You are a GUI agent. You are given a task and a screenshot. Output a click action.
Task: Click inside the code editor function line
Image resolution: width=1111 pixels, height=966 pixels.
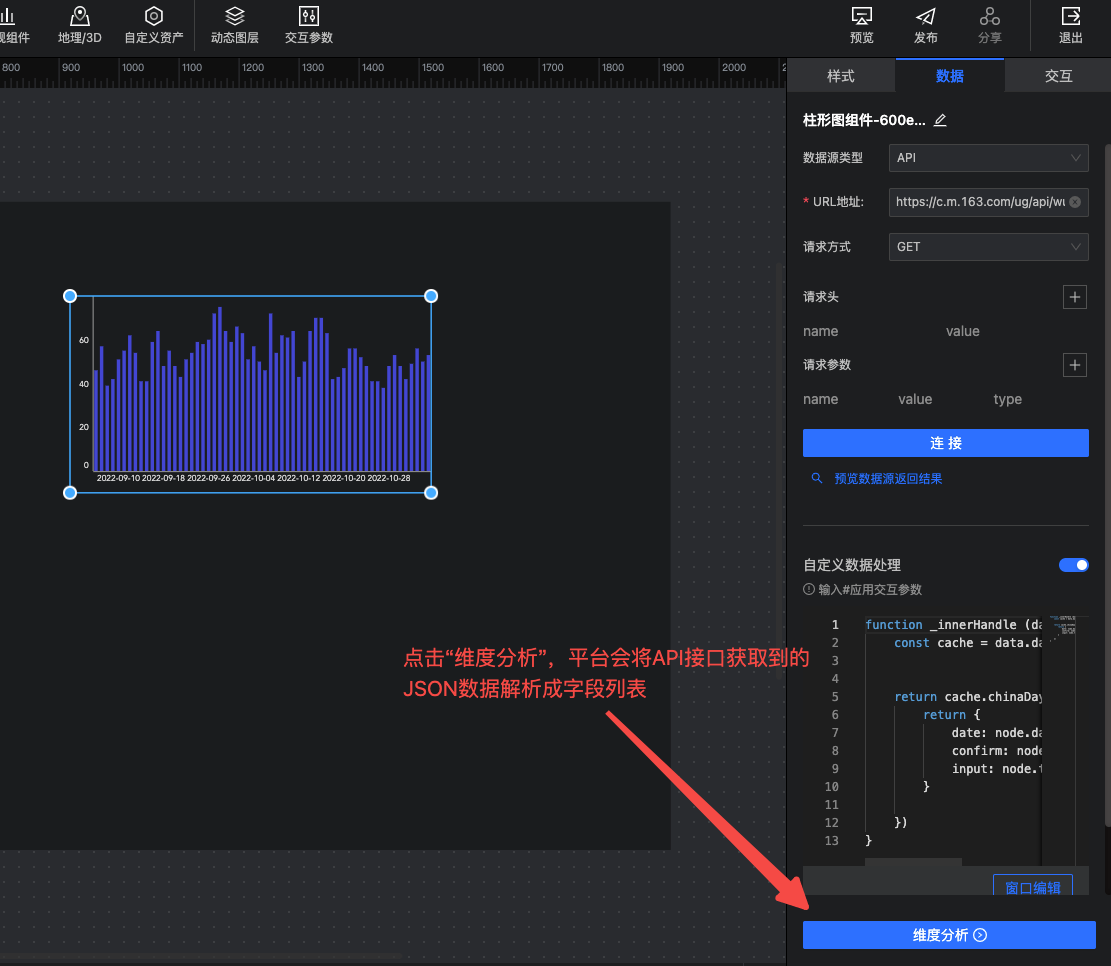[953, 624]
